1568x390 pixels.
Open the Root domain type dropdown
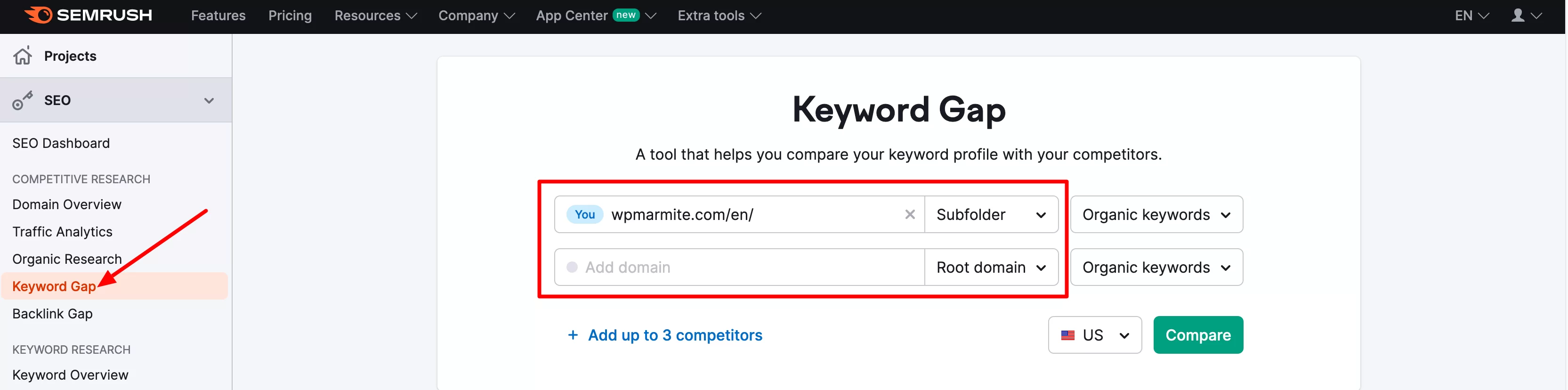(991, 267)
